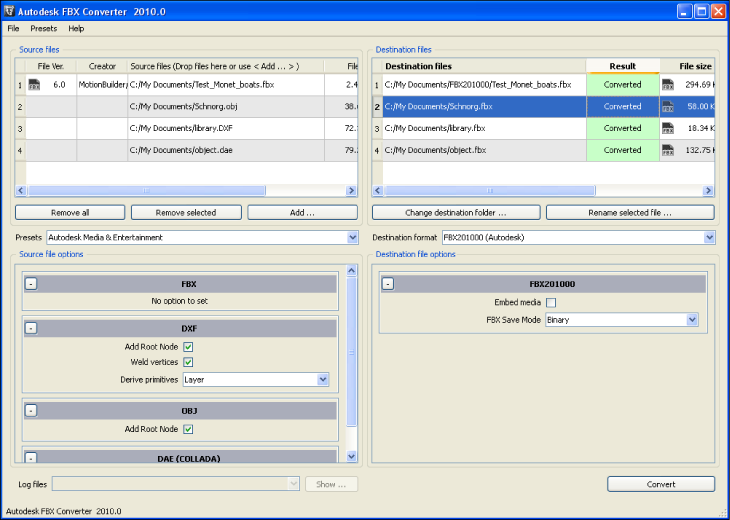Click the Destination files column header
The width and height of the screenshot is (730, 520).
pyautogui.click(x=484, y=66)
